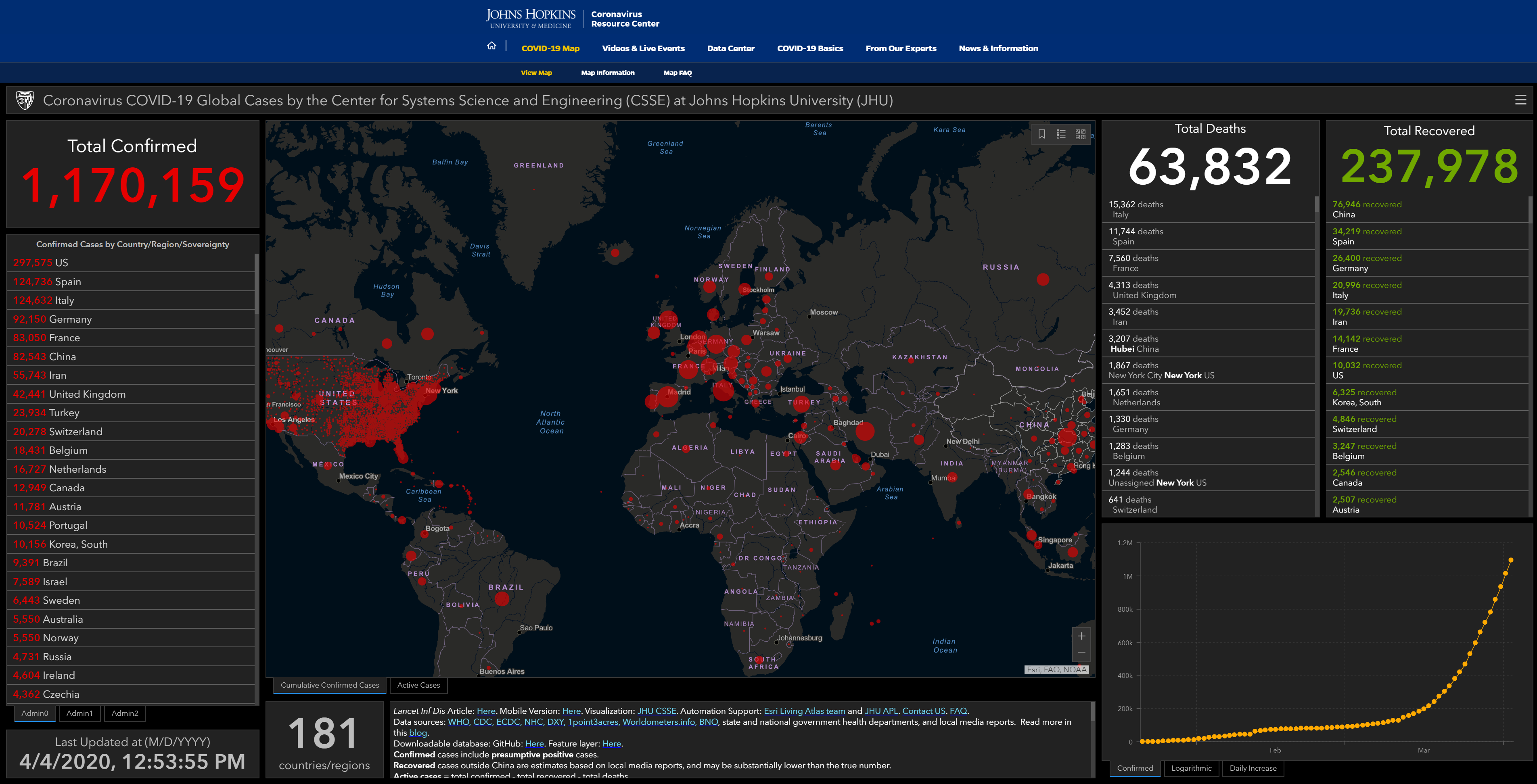
Task: Click the New York City deaths entry
Action: (x=1209, y=371)
